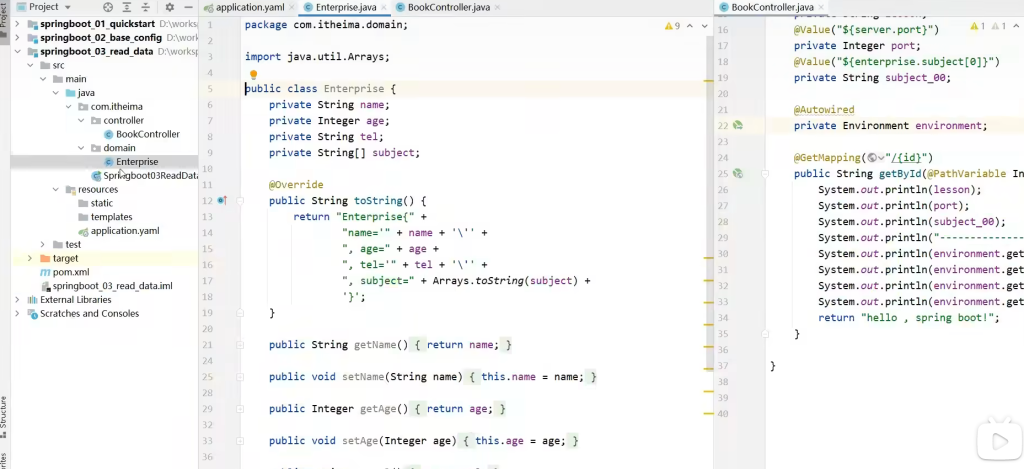The width and height of the screenshot is (1024, 469).
Task: Click the yellow lightbulb intention icon
Action: (253, 74)
